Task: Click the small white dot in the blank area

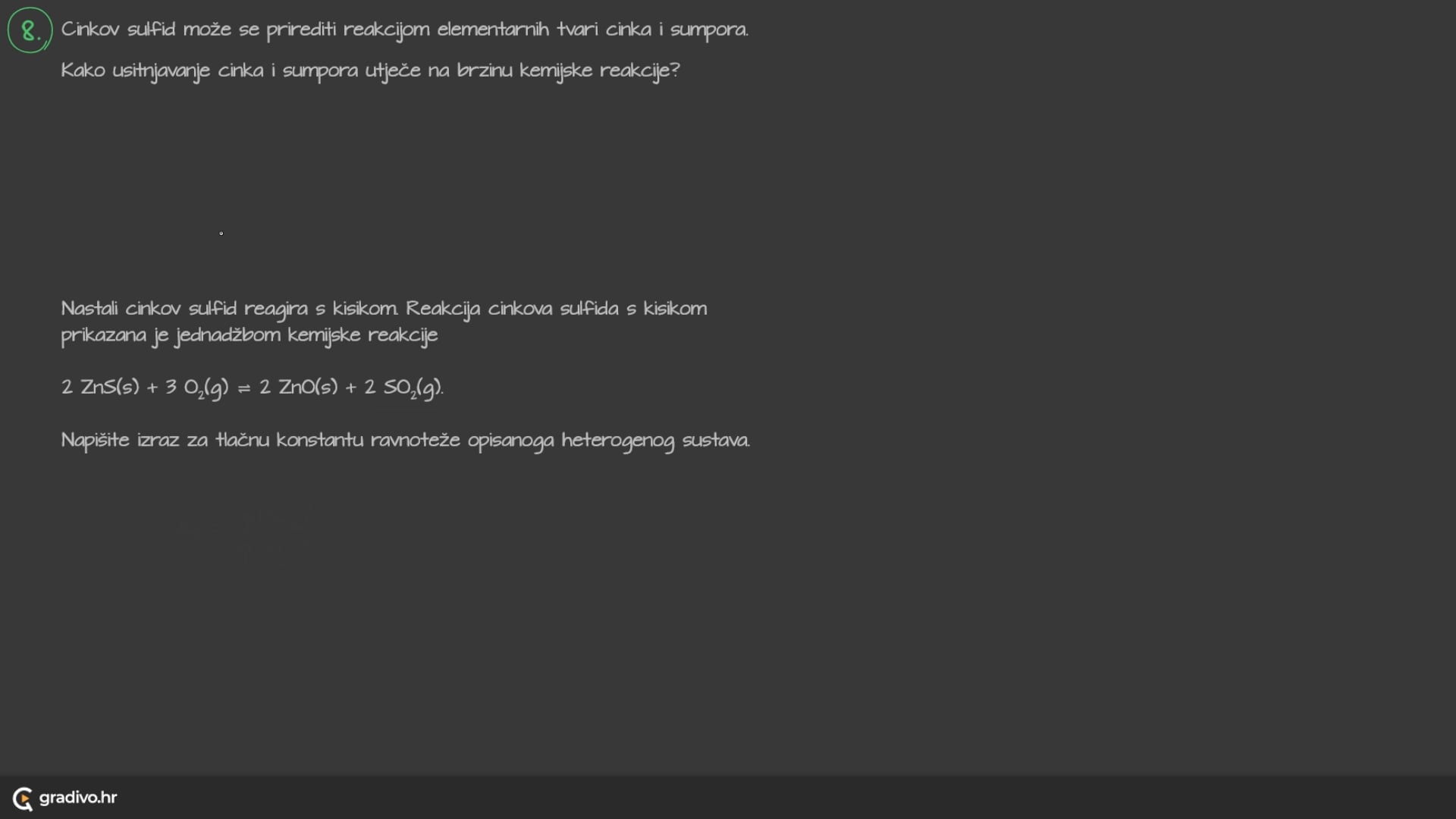Action: (x=221, y=234)
